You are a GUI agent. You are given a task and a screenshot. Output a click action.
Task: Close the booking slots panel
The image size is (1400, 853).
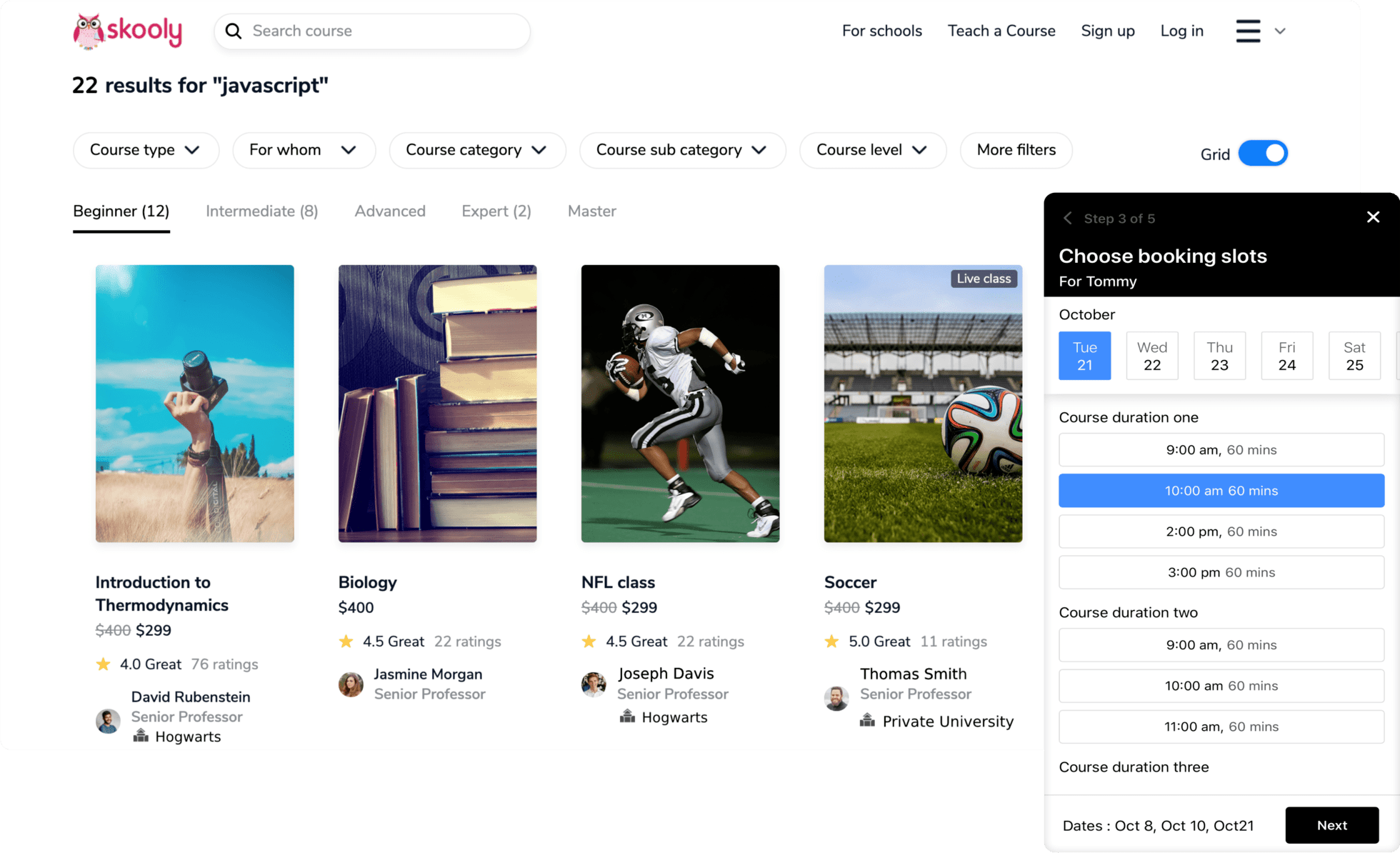pyautogui.click(x=1373, y=217)
